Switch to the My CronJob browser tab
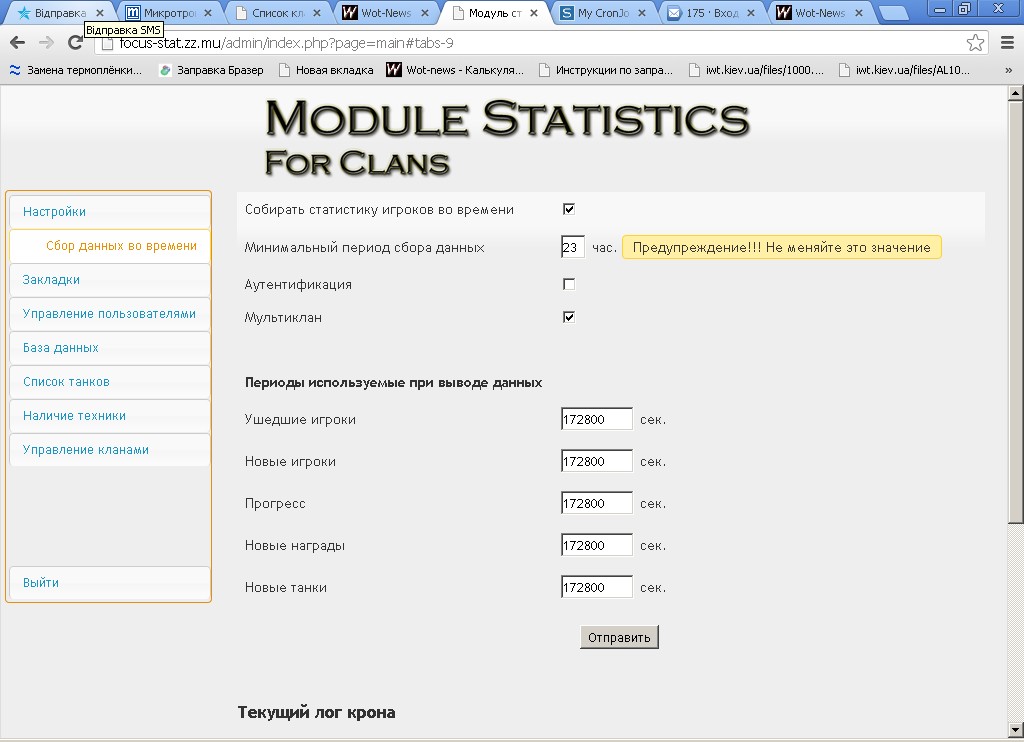 (603, 13)
